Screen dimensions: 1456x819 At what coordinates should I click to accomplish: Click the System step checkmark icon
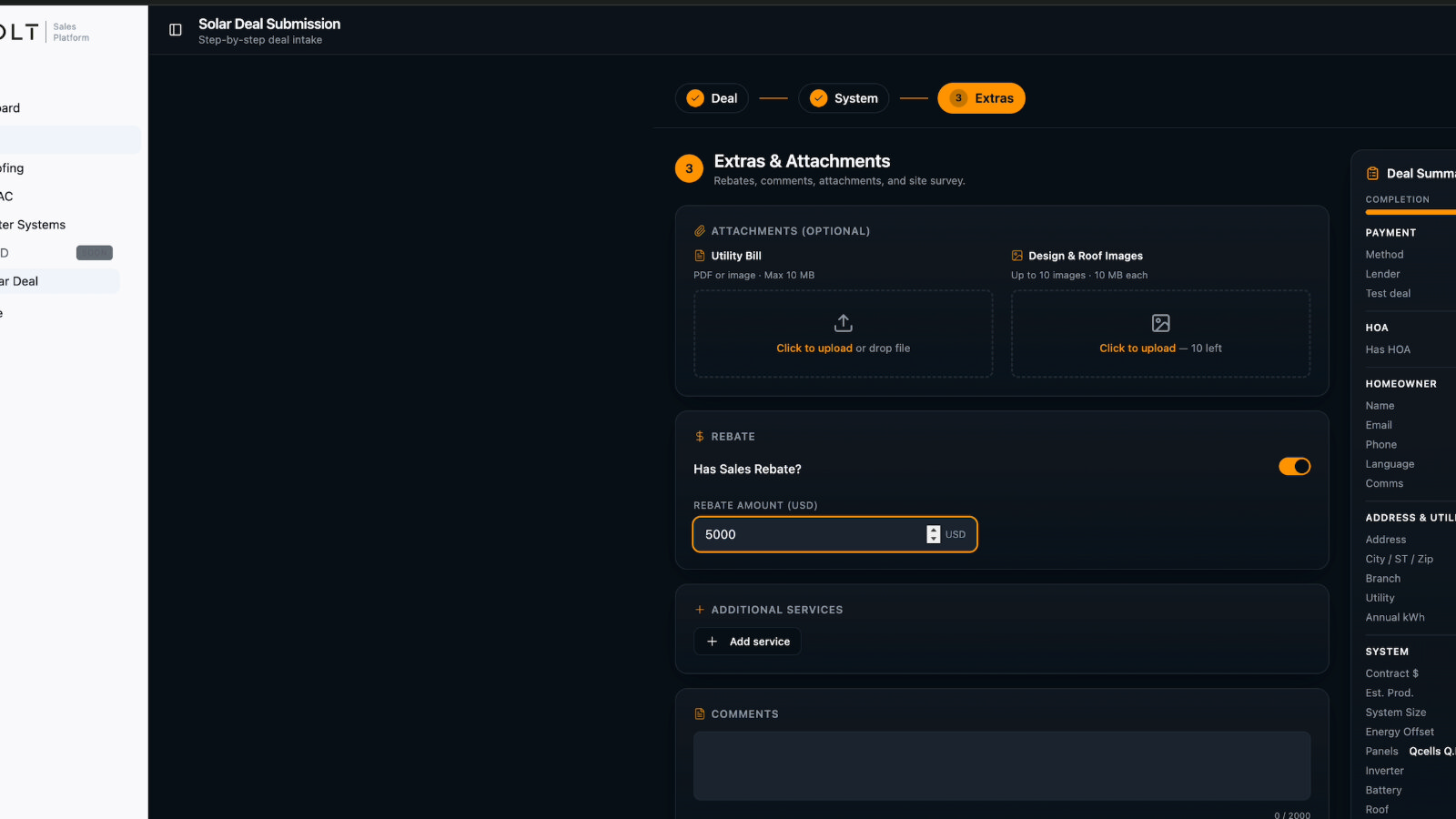click(x=819, y=98)
